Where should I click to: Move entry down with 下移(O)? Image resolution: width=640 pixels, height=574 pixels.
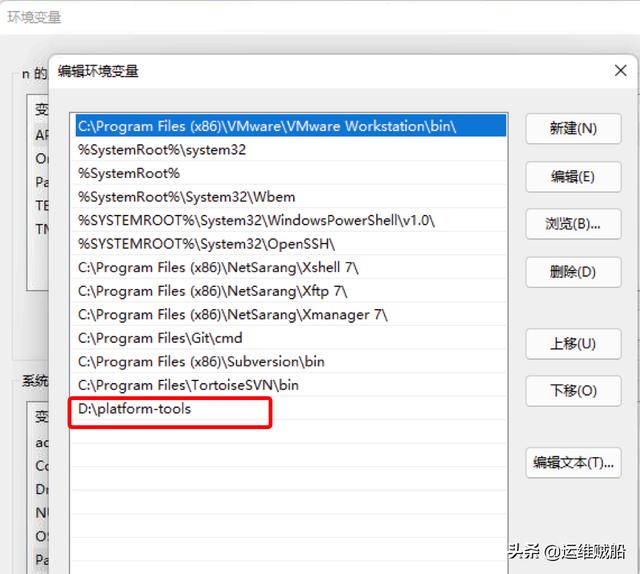click(x=573, y=391)
